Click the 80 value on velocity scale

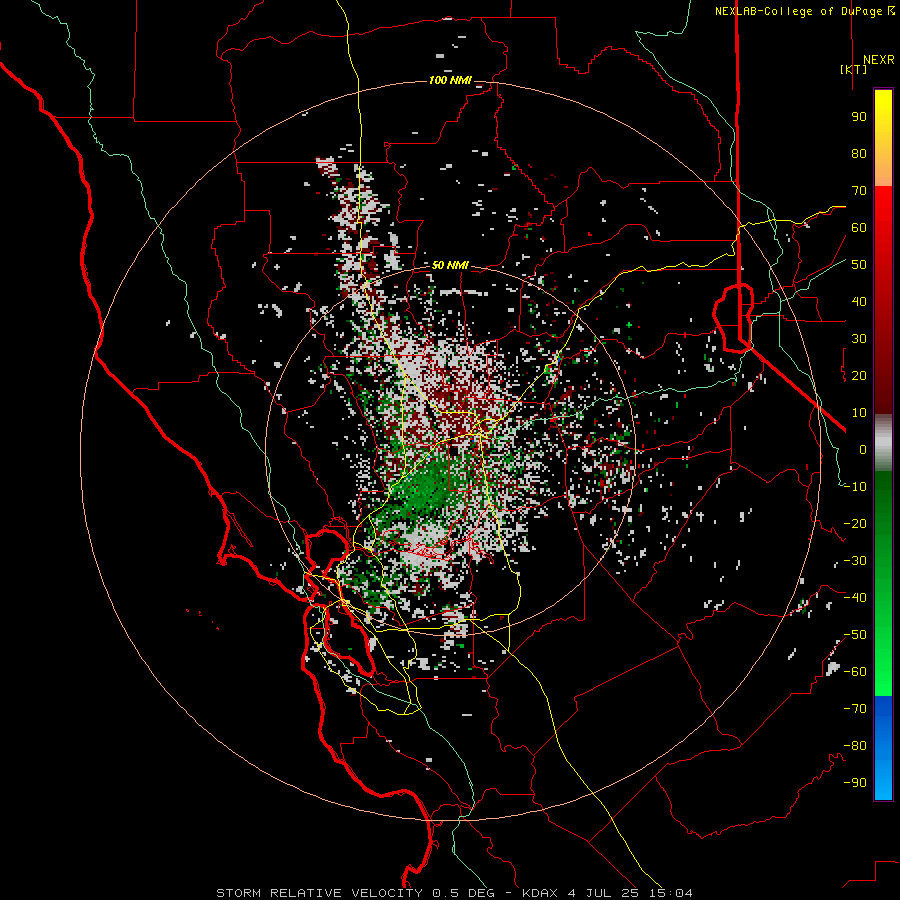click(859, 153)
